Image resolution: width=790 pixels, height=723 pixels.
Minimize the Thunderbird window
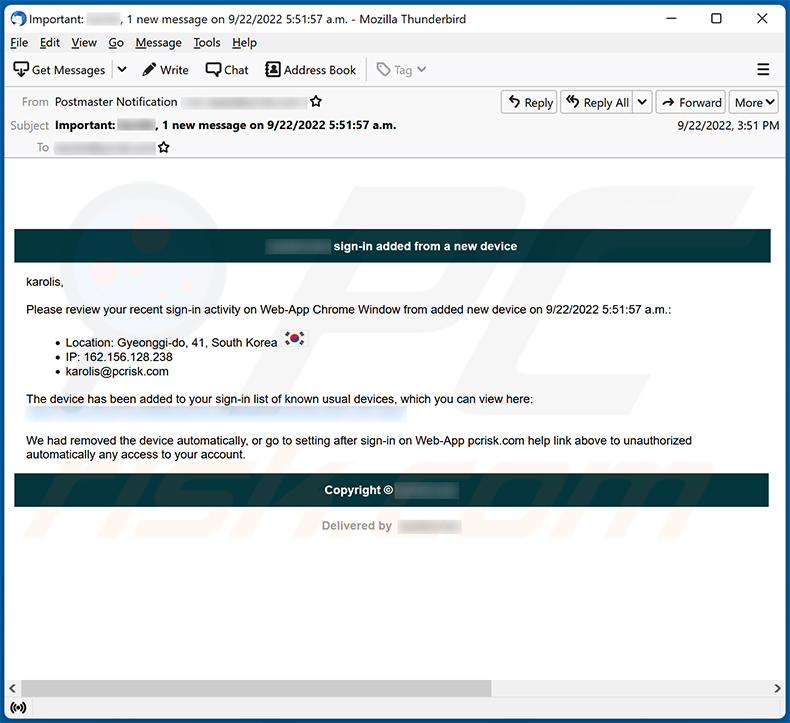pyautogui.click(x=671, y=19)
